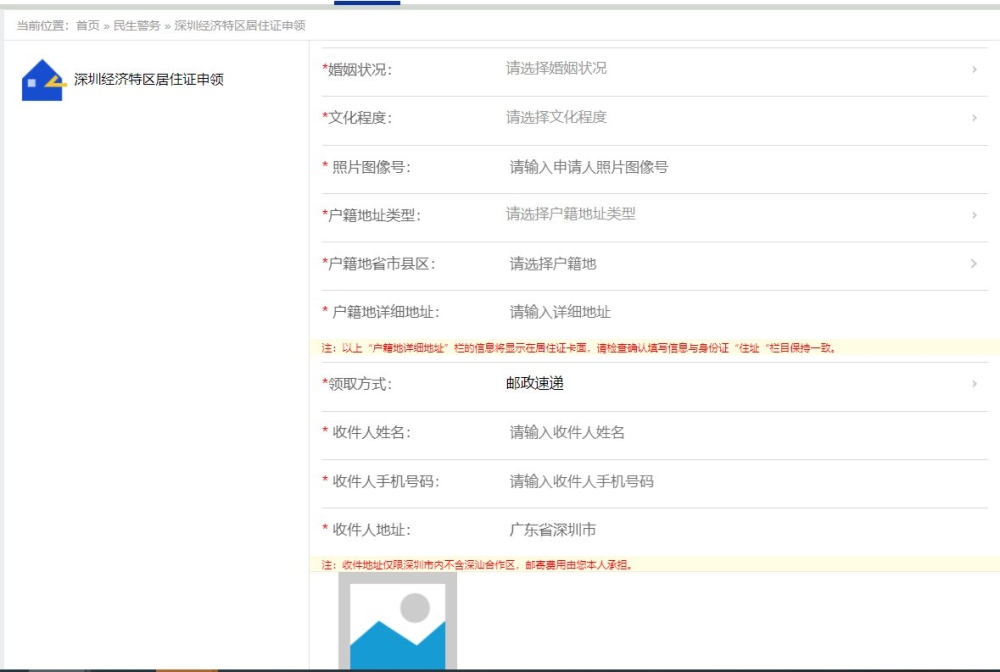Expand the 文化程度 selection chevron
This screenshot has width=1000, height=672.
point(974,118)
